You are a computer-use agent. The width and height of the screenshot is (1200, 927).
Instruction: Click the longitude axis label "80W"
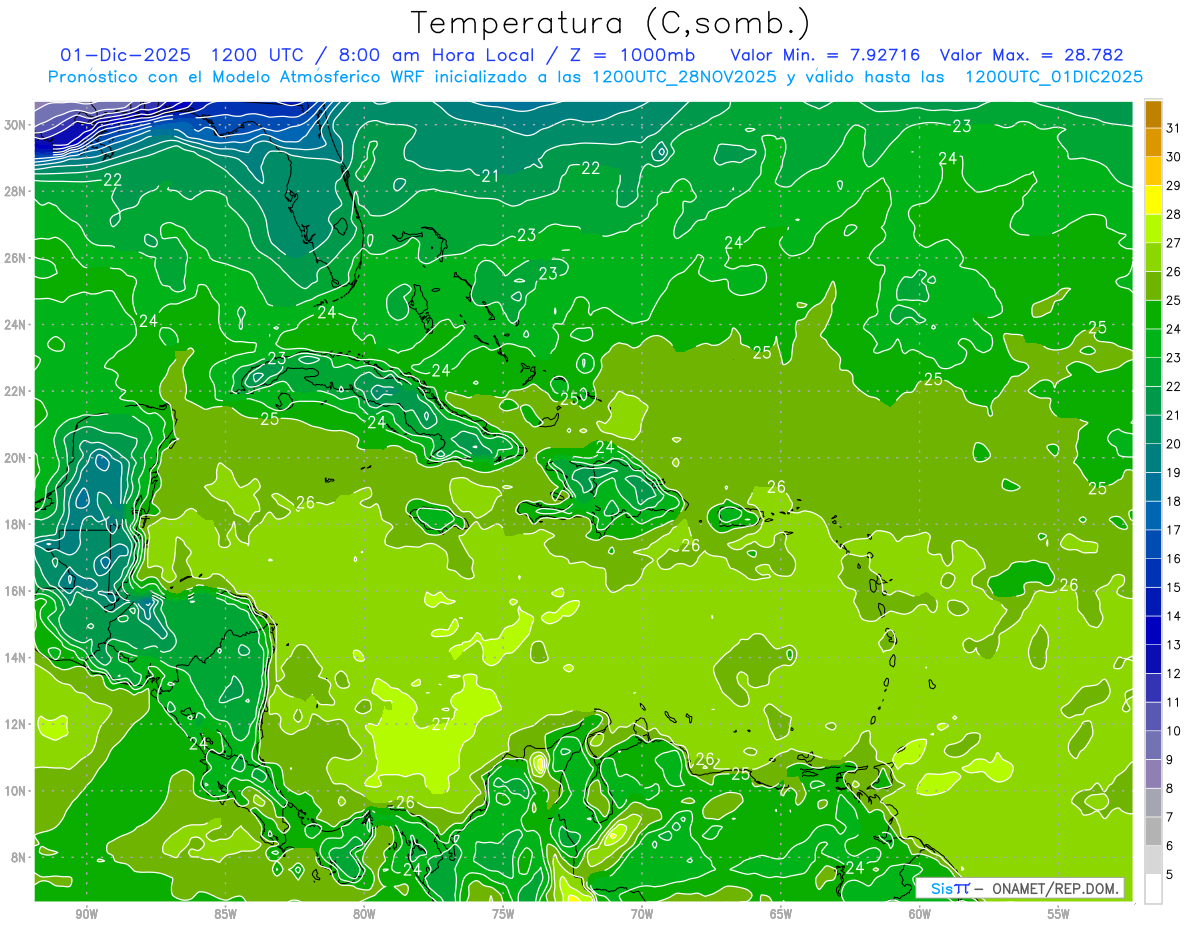coord(364,914)
